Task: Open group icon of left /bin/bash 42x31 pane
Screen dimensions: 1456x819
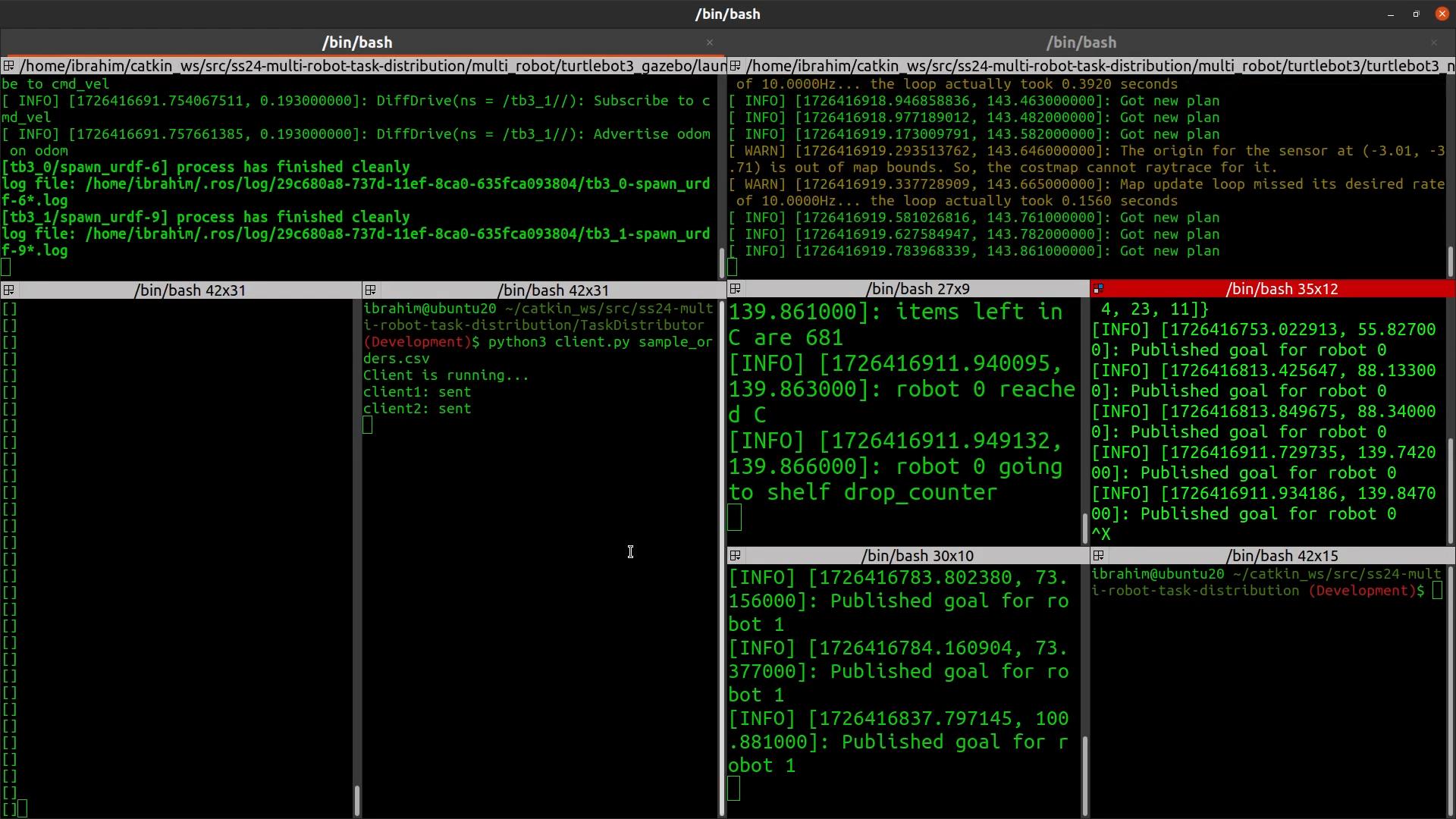Action: point(9,290)
